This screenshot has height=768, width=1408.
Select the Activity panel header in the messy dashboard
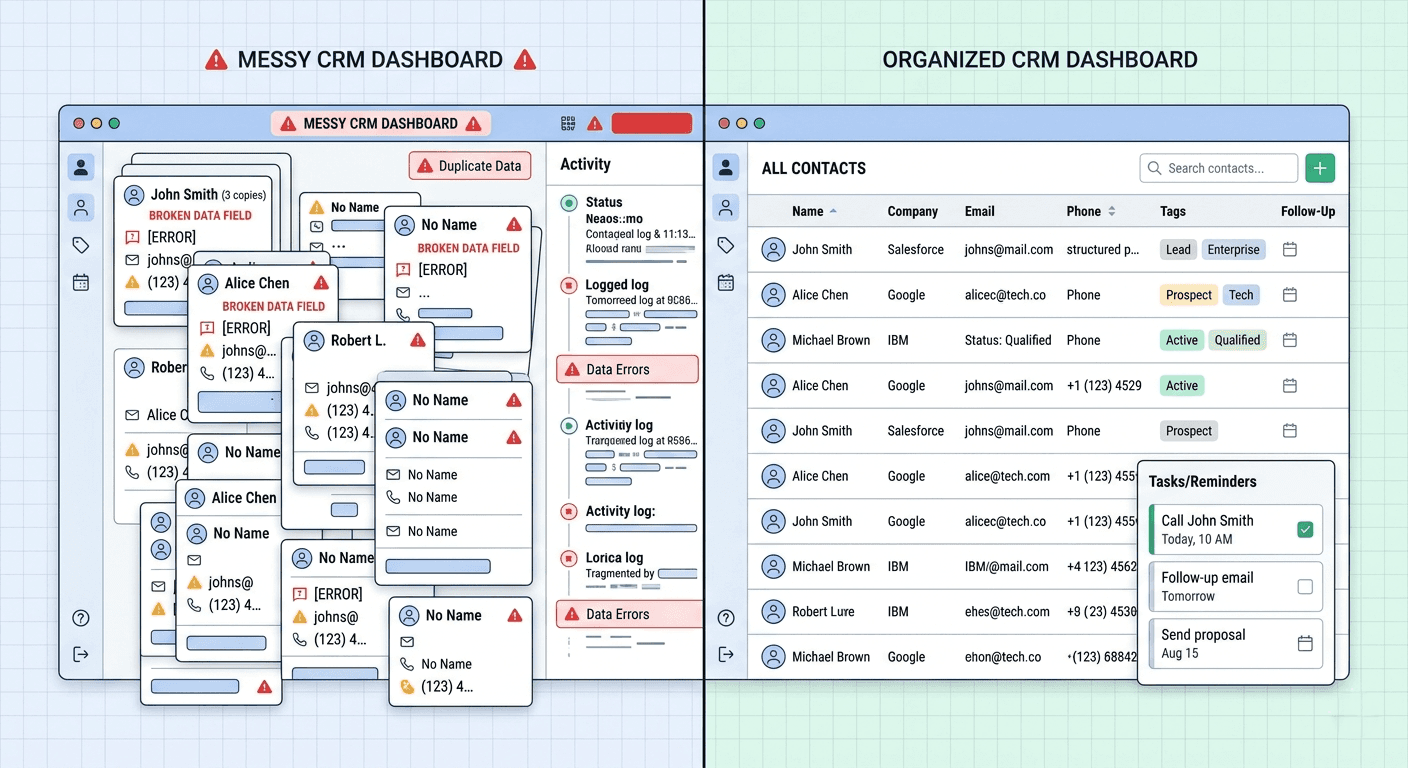[x=583, y=164]
